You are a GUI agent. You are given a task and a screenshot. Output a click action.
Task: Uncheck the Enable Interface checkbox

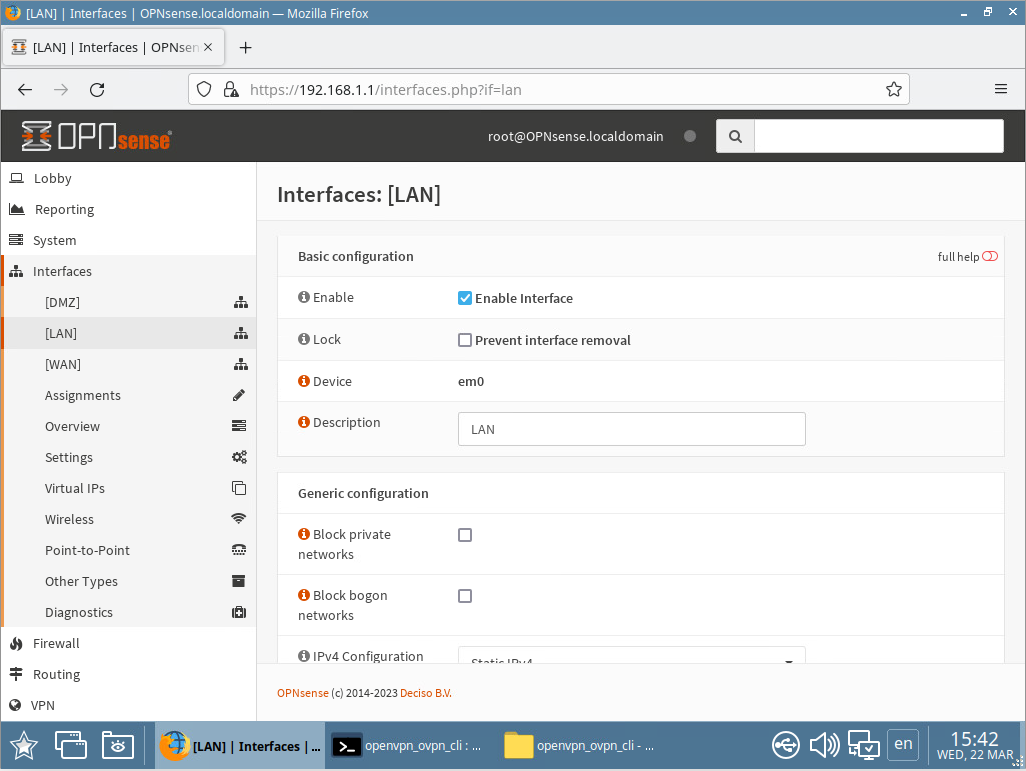[465, 298]
